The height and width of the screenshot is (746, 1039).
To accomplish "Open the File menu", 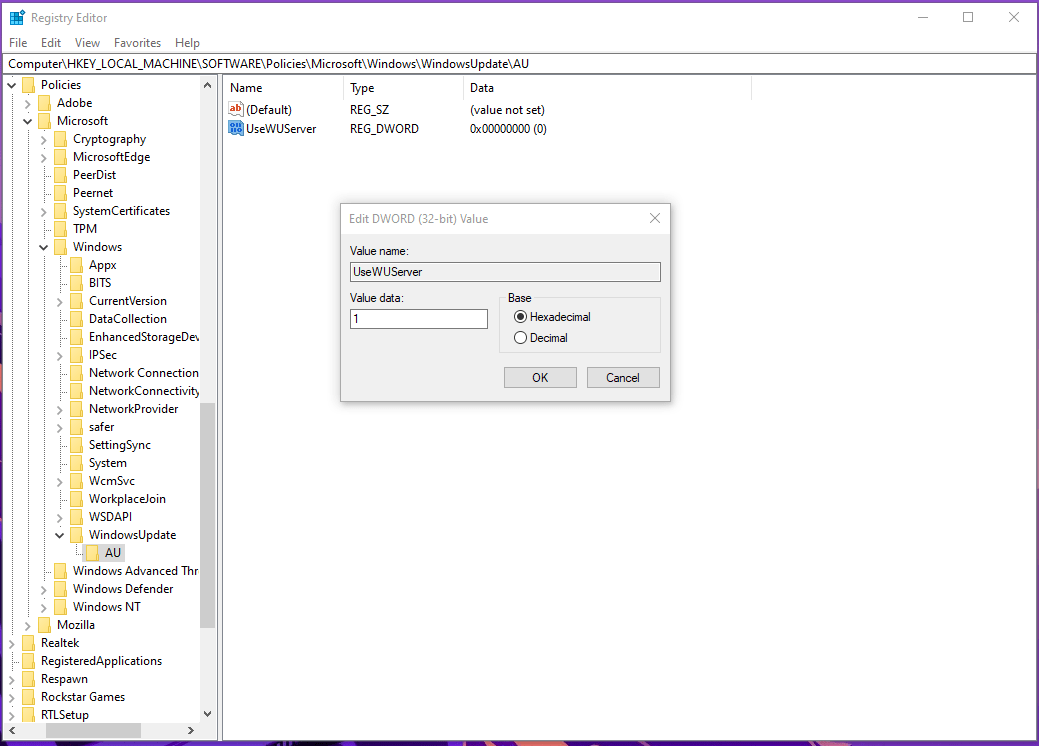I will coord(18,42).
